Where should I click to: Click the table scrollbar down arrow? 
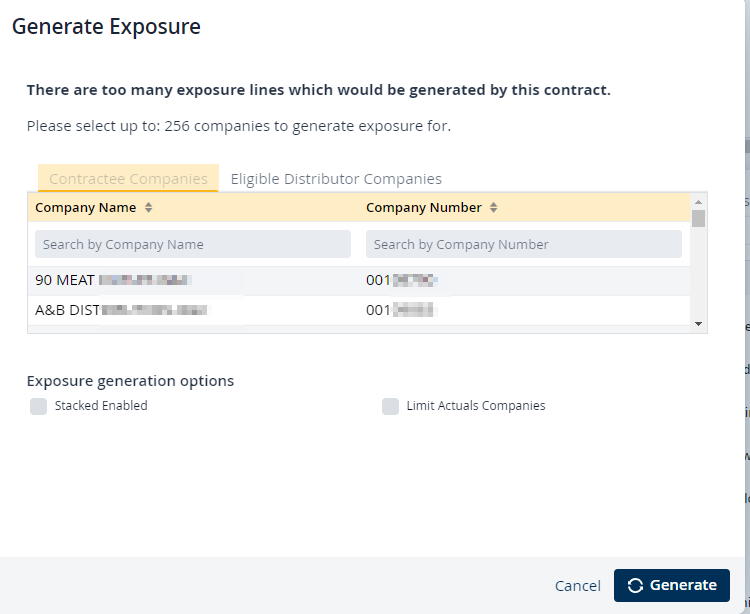pos(698,324)
